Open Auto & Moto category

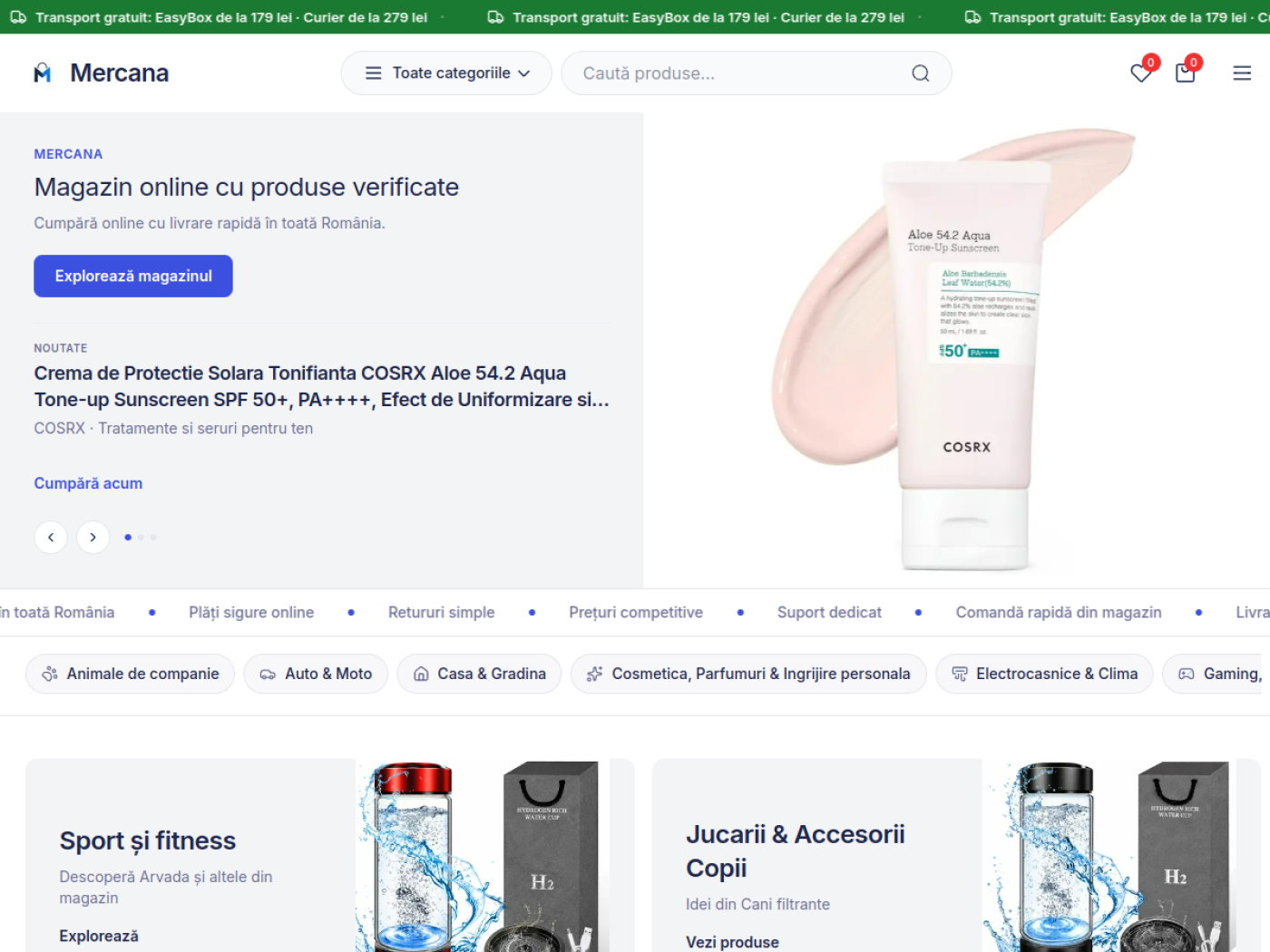[x=316, y=674]
